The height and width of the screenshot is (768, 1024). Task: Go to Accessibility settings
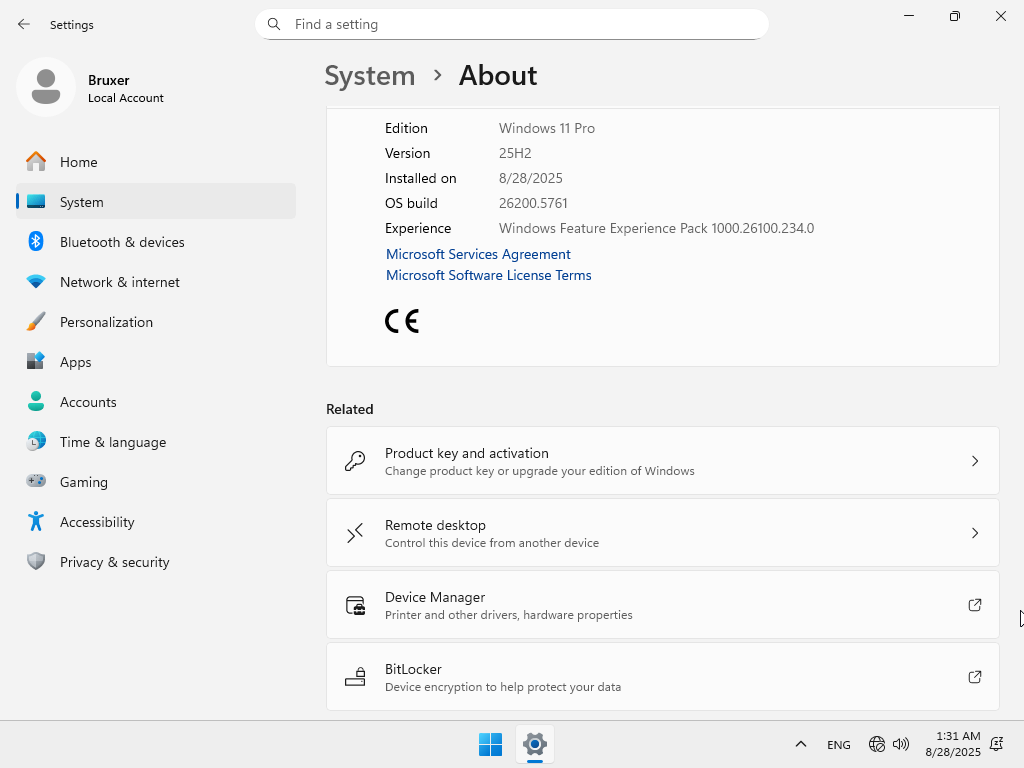pos(97,522)
